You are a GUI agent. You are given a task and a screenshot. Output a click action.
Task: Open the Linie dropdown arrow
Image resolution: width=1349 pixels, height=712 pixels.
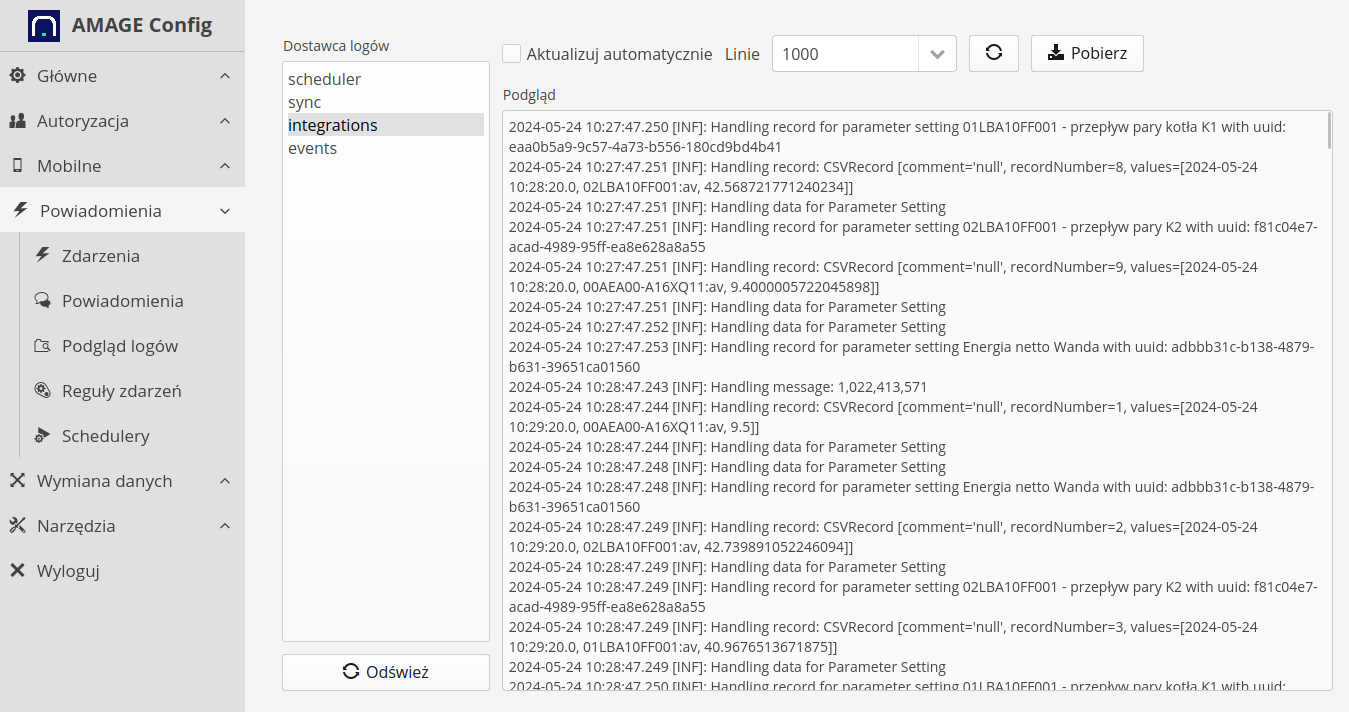(x=937, y=54)
